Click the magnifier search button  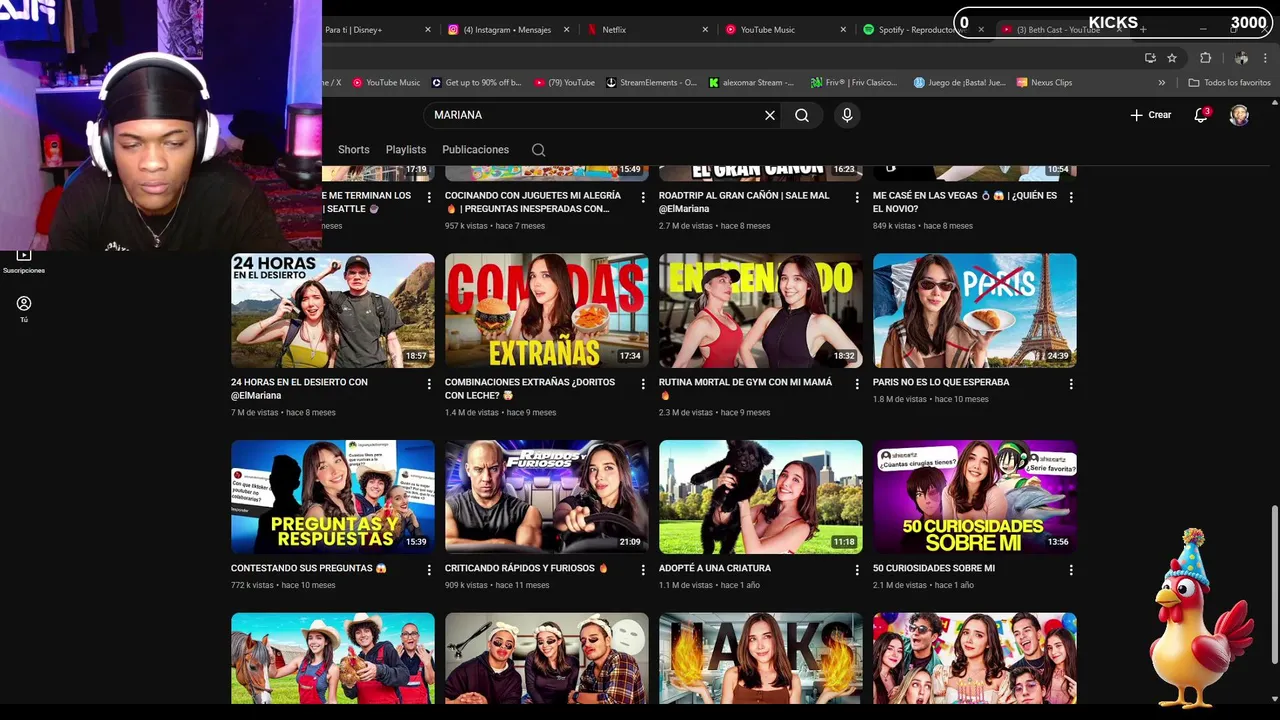[x=802, y=115]
